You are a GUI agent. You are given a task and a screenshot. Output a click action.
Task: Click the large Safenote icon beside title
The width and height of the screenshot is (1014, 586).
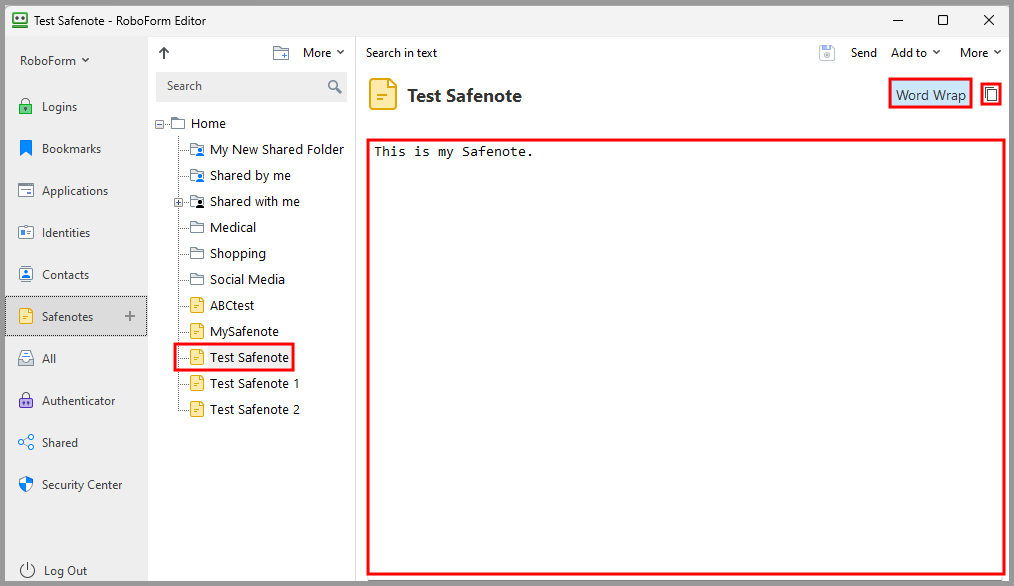[383, 94]
